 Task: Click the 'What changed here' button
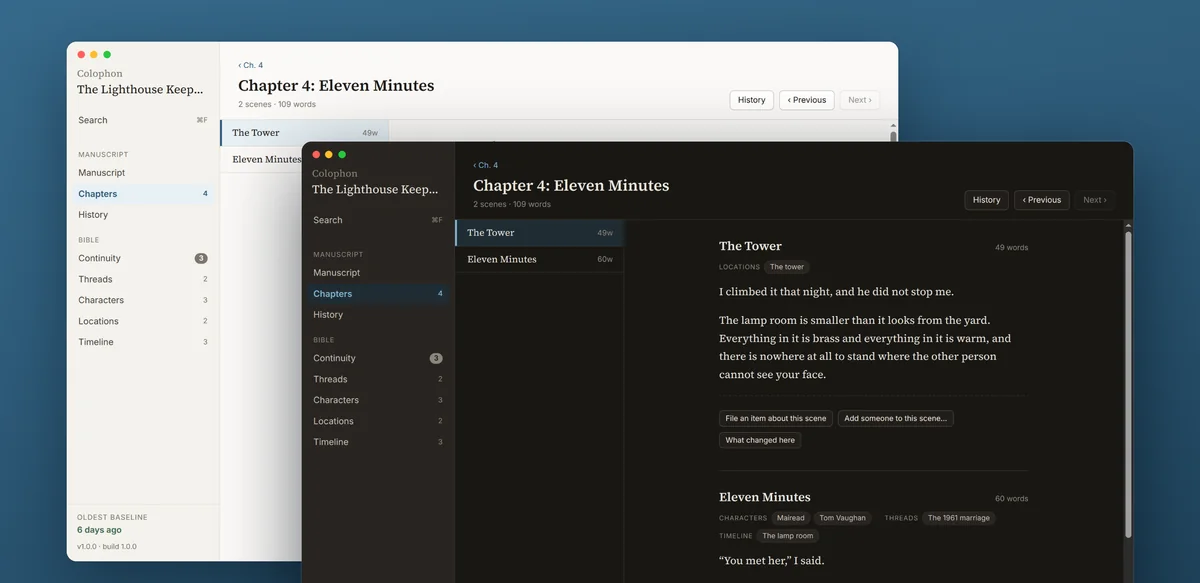[x=760, y=440]
